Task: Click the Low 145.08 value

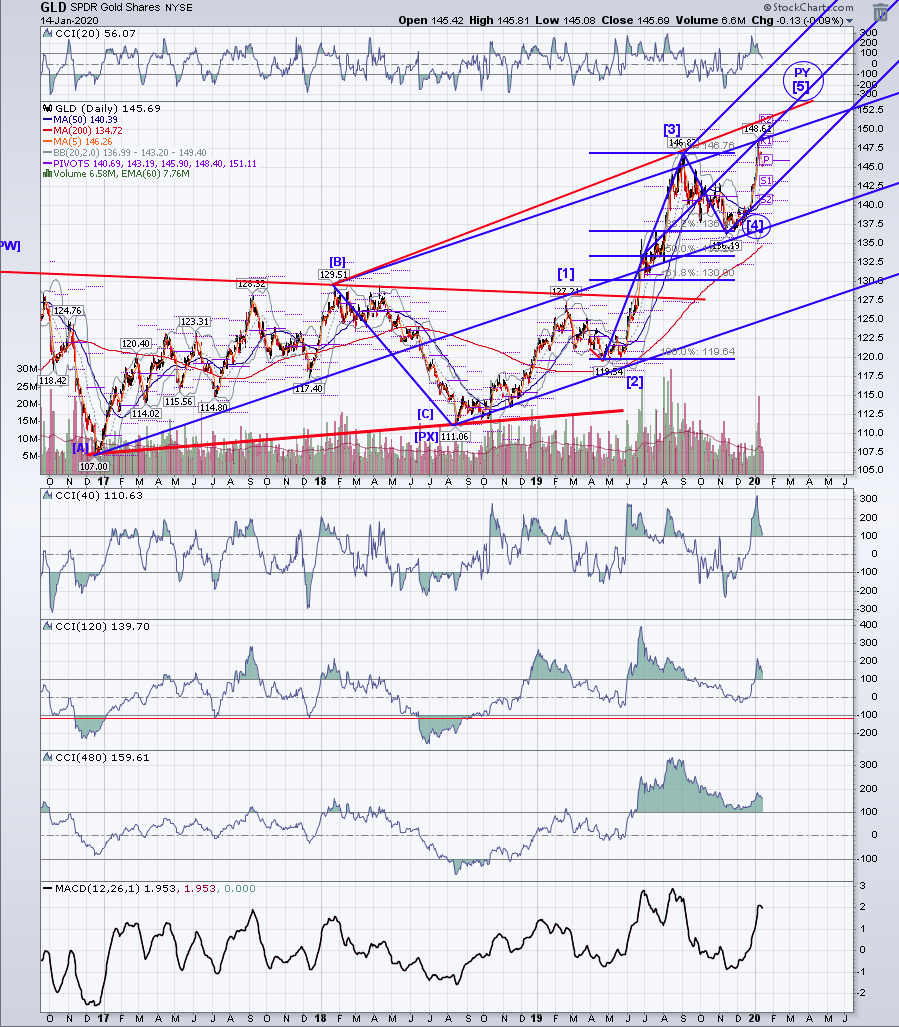Action: point(565,20)
